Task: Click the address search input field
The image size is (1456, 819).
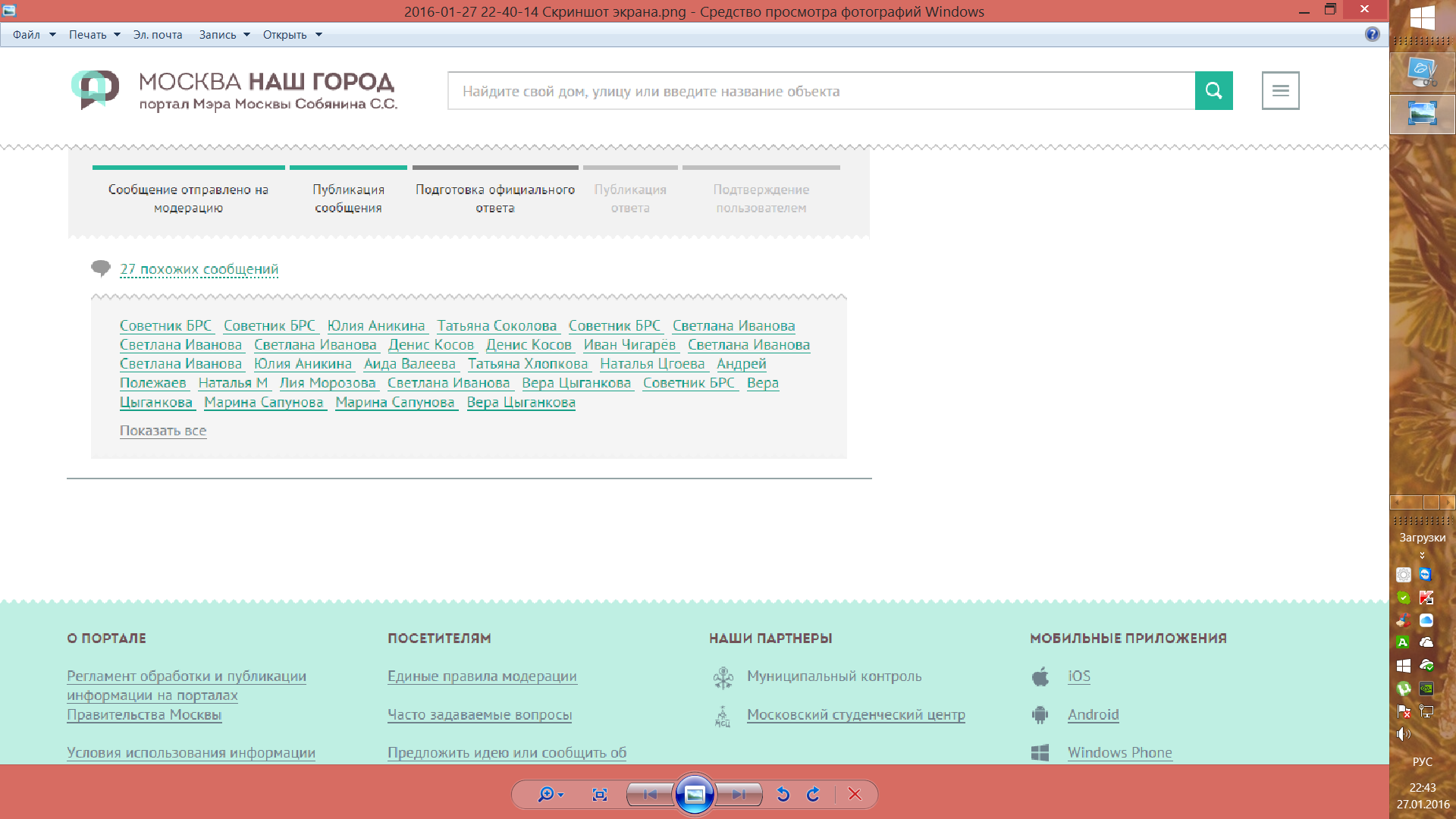Action: (821, 91)
